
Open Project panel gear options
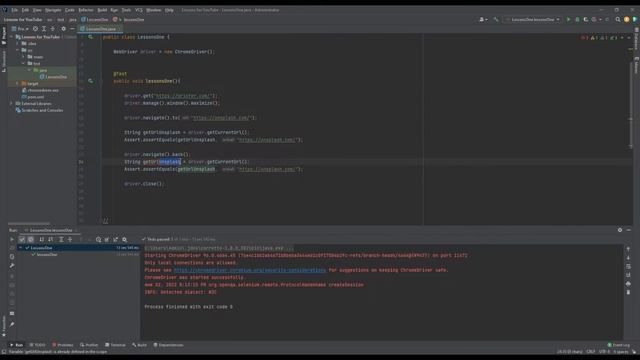(x=63, y=29)
